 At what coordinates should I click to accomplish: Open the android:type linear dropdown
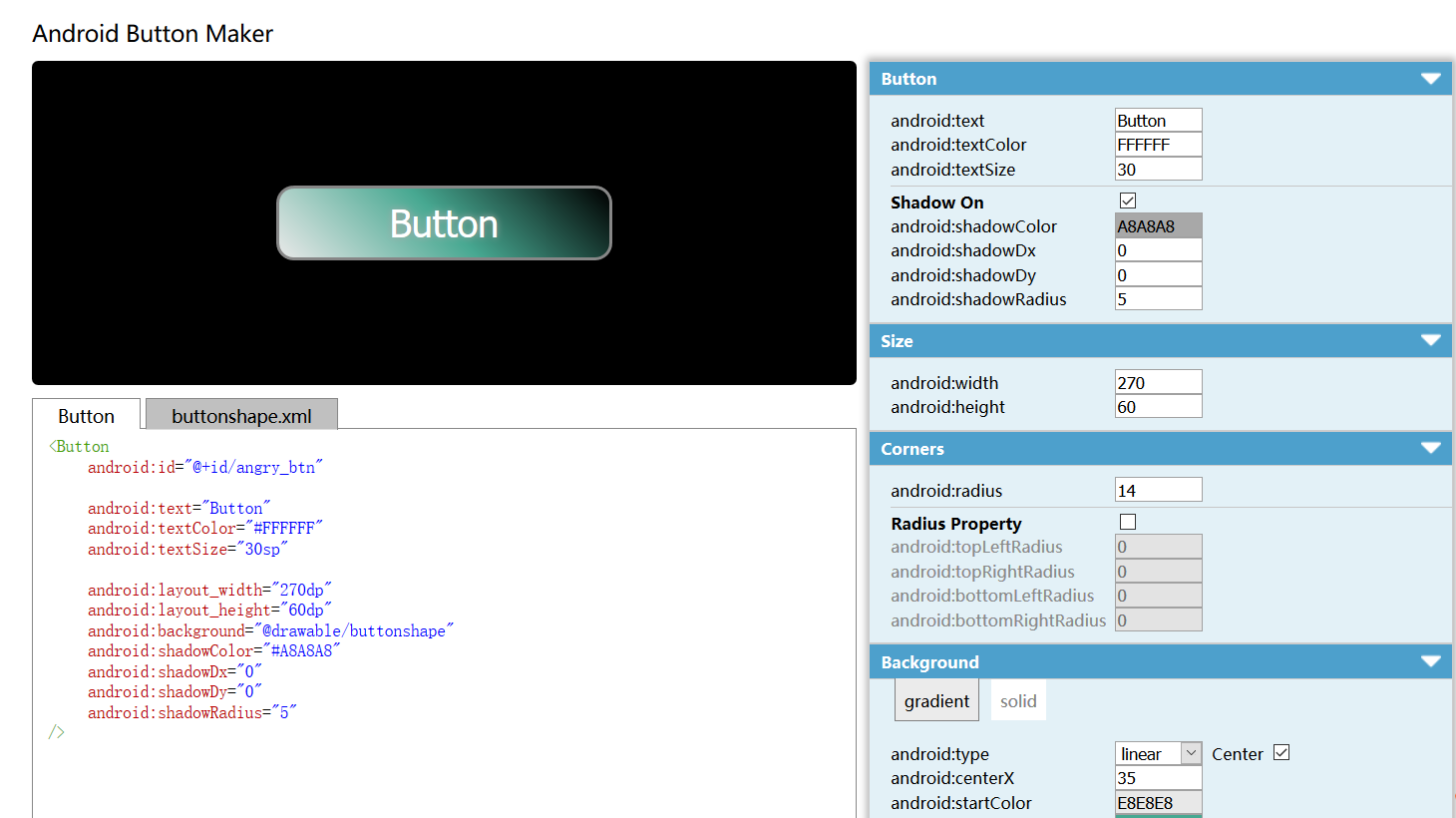coord(1158,753)
